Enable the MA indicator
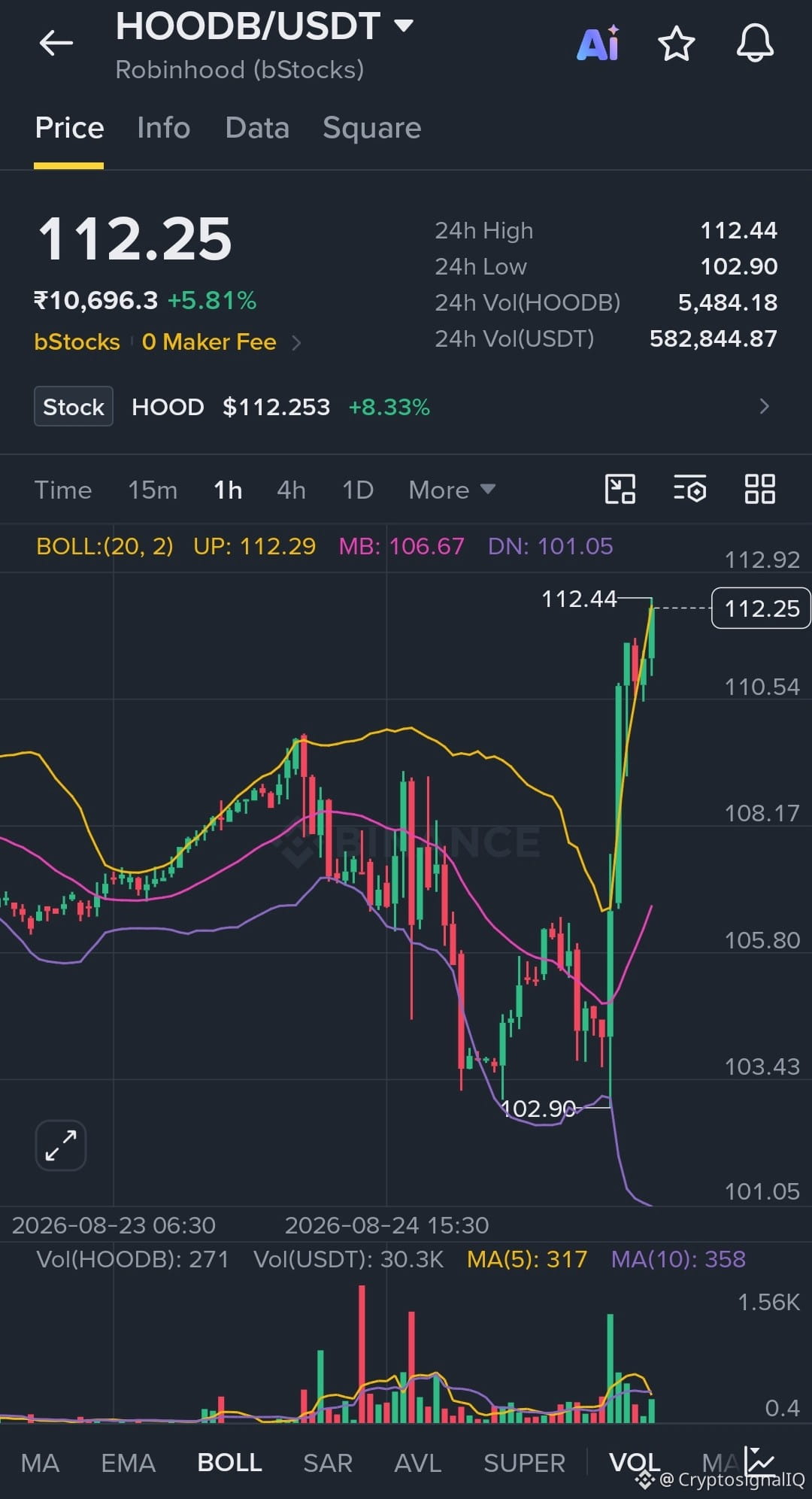812x1499 pixels. (40, 1463)
